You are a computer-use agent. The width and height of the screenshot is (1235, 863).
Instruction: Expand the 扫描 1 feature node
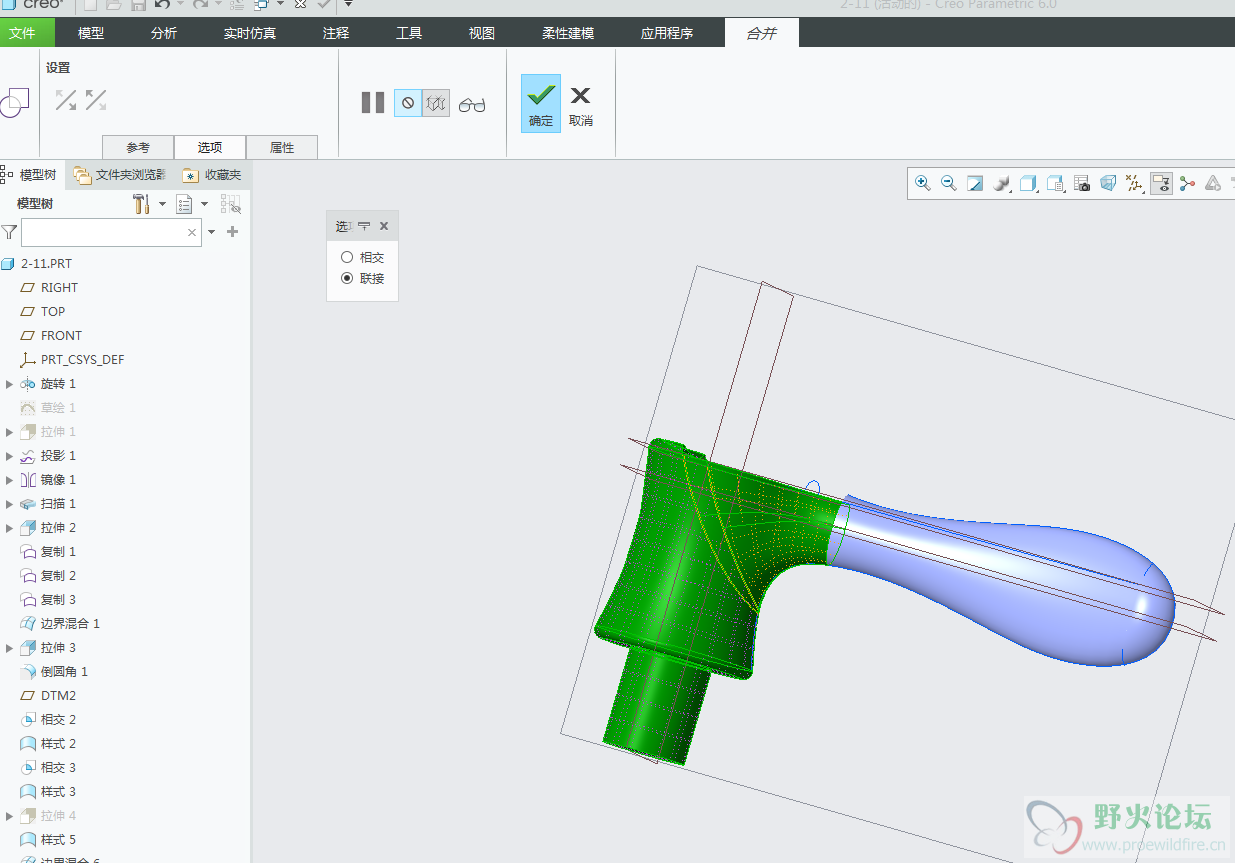pos(10,504)
